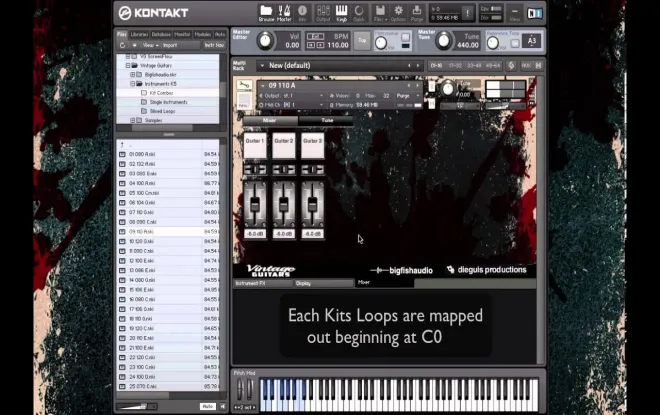
Task: Open the Files menu floppy icon
Action: pos(380,13)
